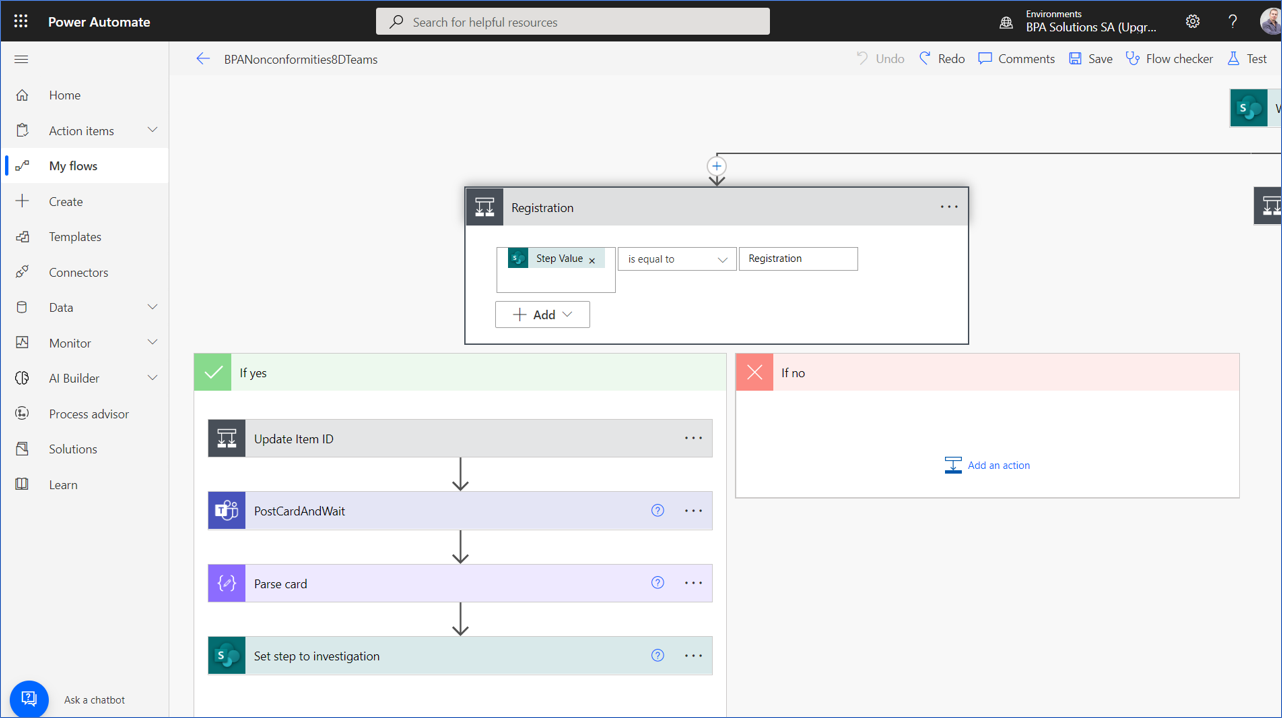Click the Connectors icon in sidebar
Viewport: 1282px width, 718px height.
(22, 272)
